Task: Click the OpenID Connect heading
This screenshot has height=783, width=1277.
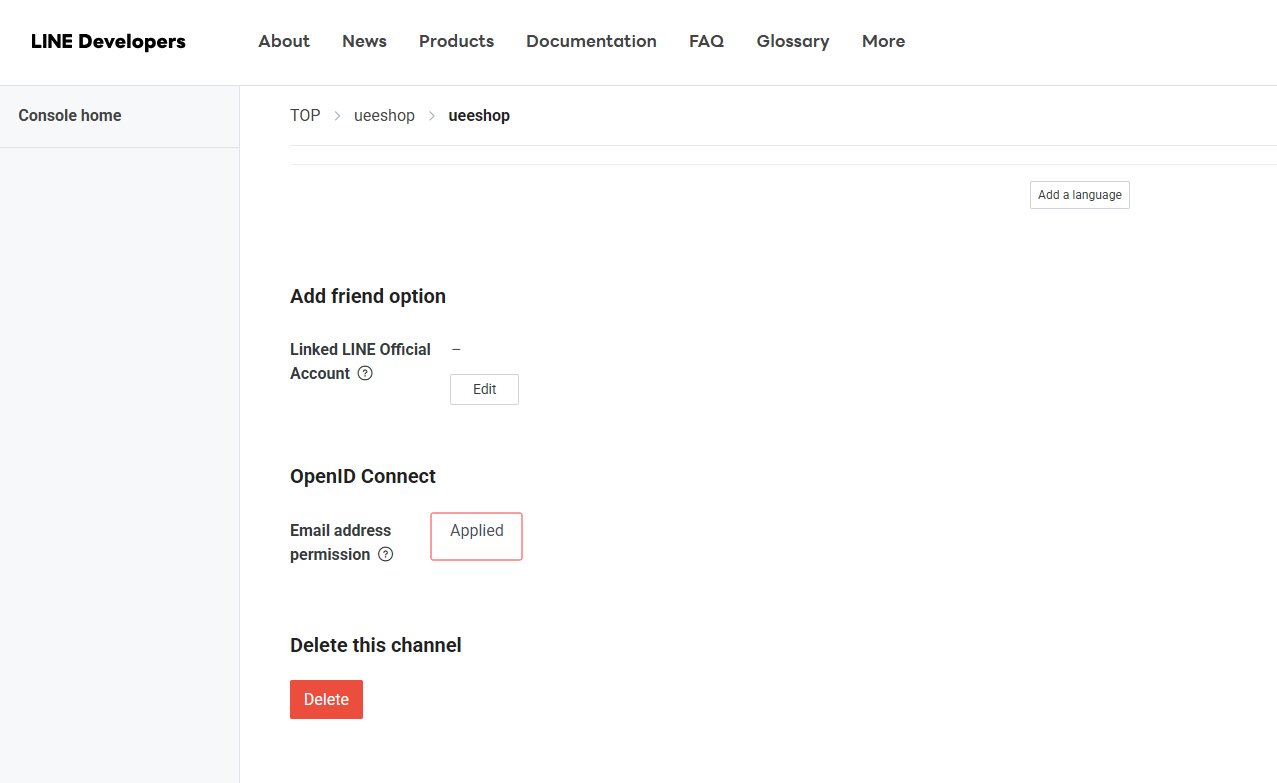Action: click(x=363, y=476)
